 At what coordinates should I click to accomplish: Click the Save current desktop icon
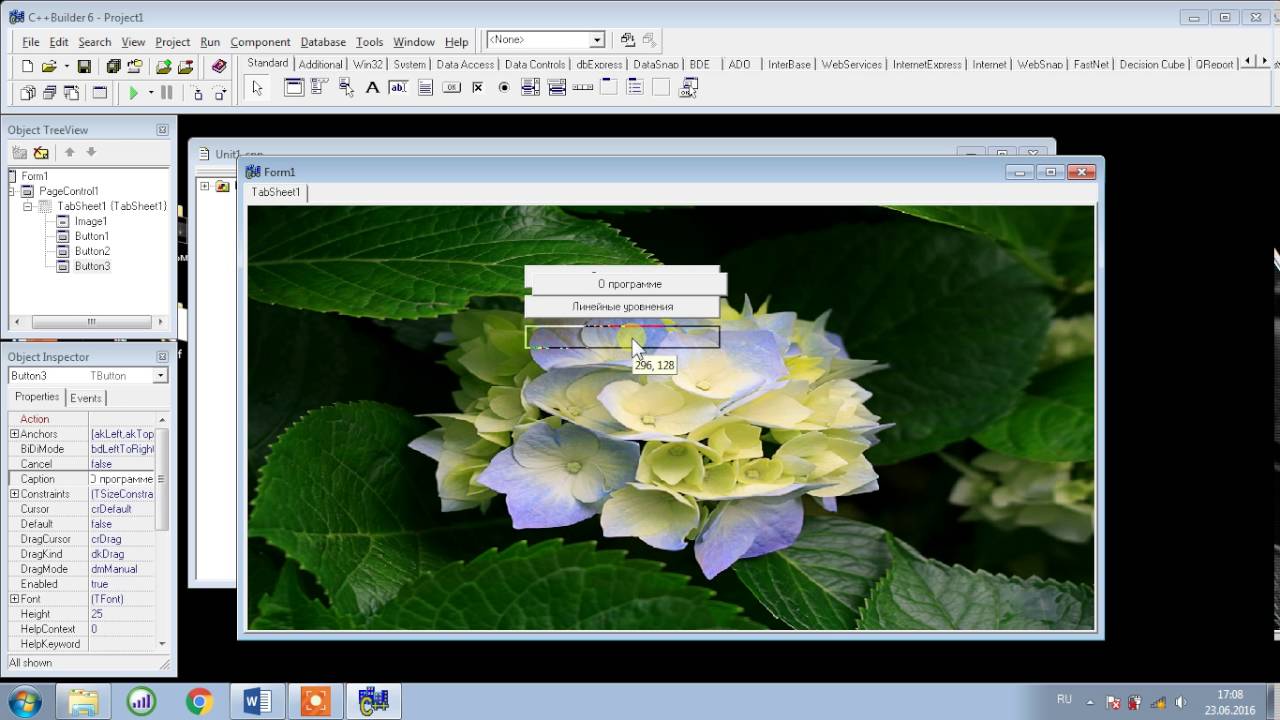coord(627,40)
